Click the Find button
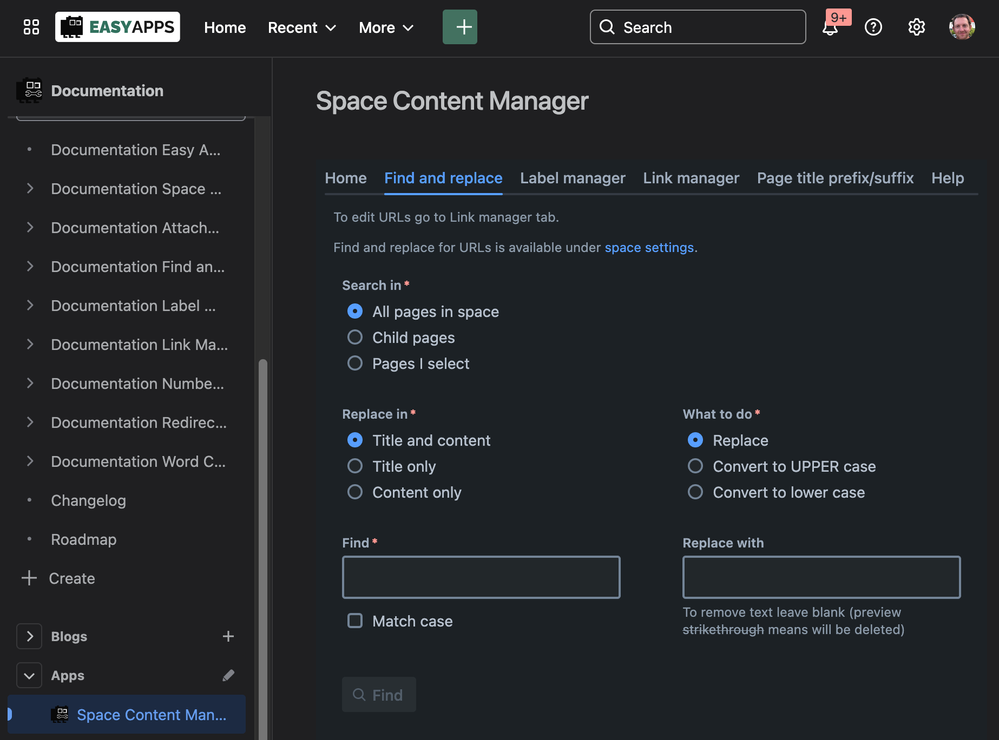999x740 pixels. point(379,694)
